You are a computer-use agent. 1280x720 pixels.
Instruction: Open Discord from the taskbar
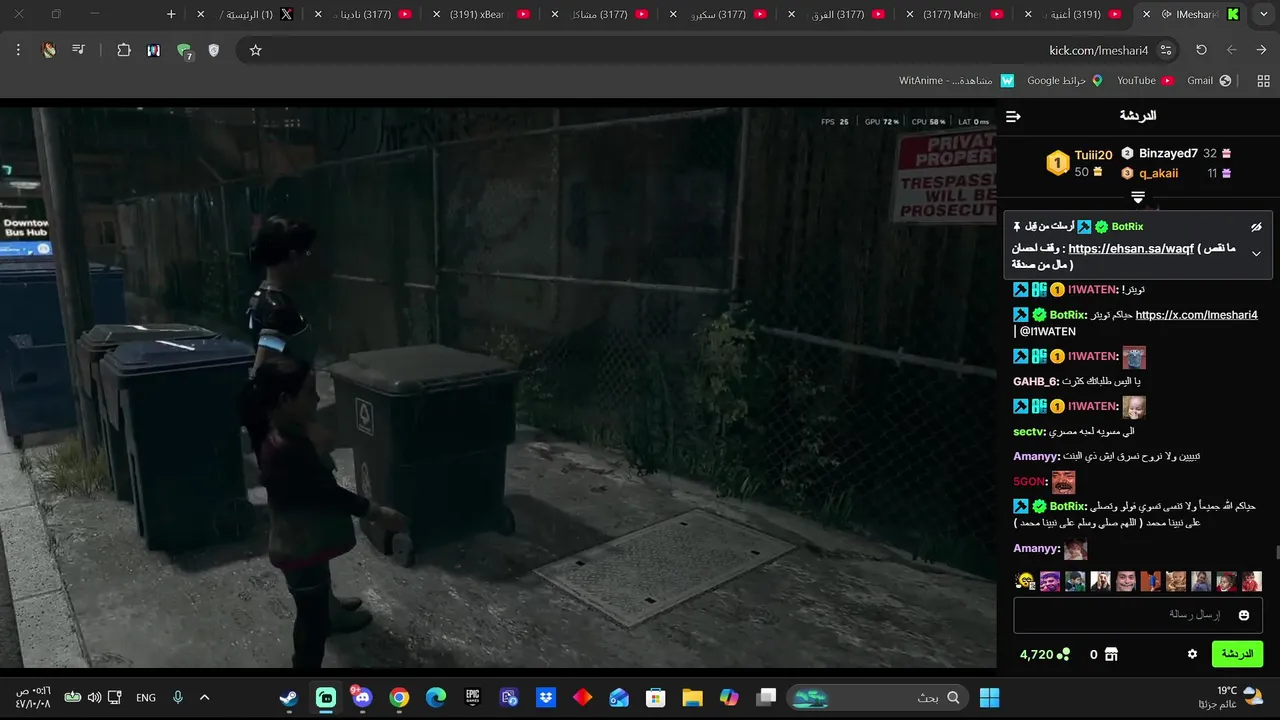pyautogui.click(x=362, y=697)
